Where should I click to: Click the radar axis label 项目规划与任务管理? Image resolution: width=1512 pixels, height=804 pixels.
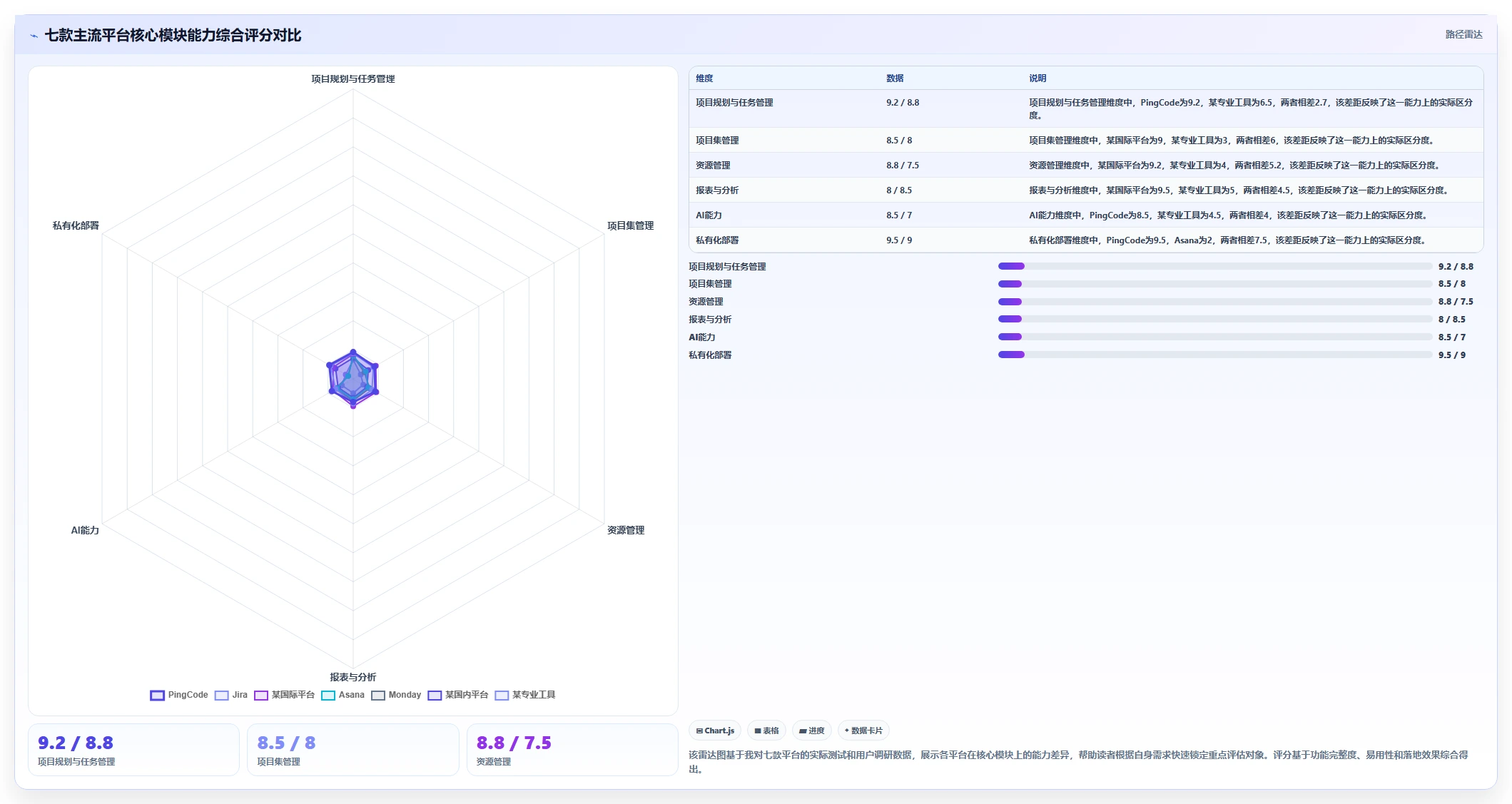pos(352,79)
